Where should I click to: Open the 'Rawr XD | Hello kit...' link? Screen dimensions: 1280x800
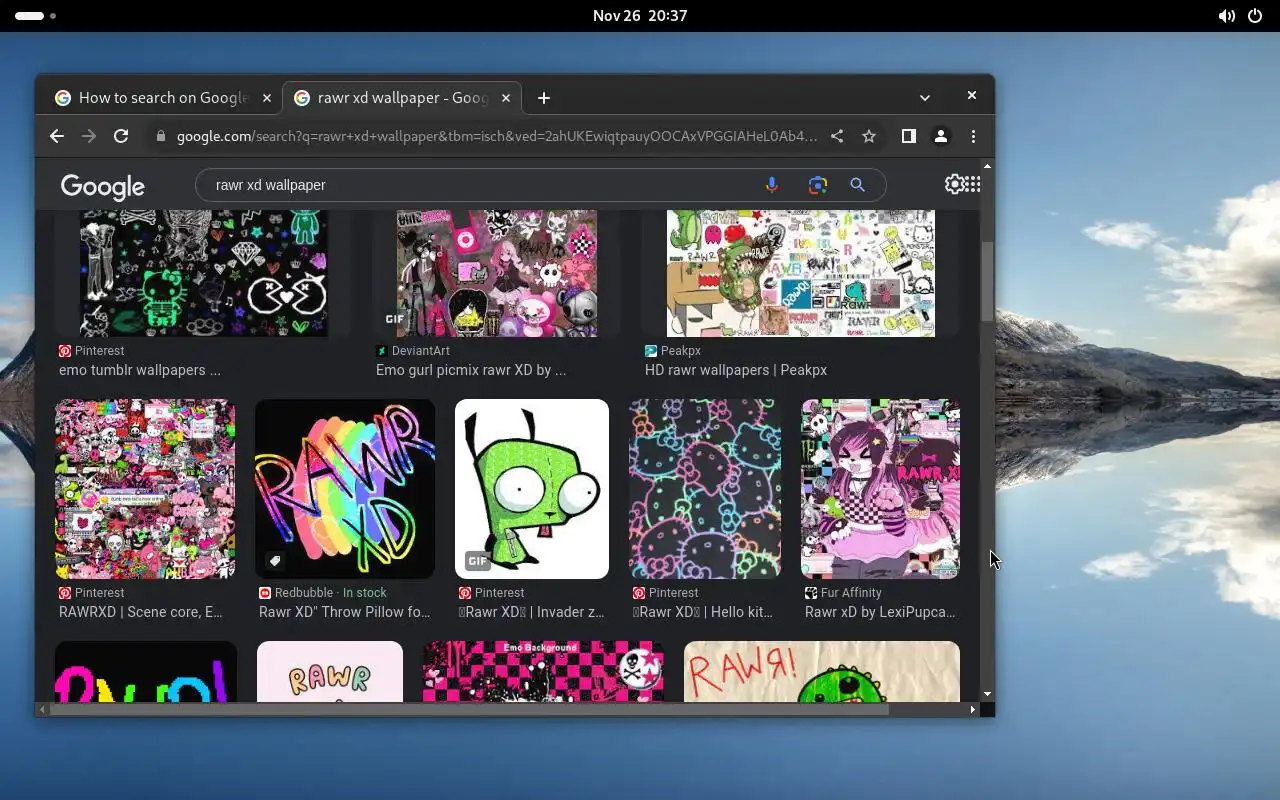tap(703, 612)
